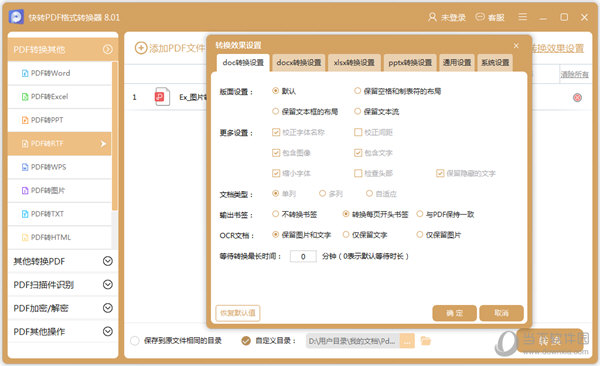Close the 转换效果设置 dialog with the X
The width and height of the screenshot is (600, 366).
pyautogui.click(x=516, y=46)
